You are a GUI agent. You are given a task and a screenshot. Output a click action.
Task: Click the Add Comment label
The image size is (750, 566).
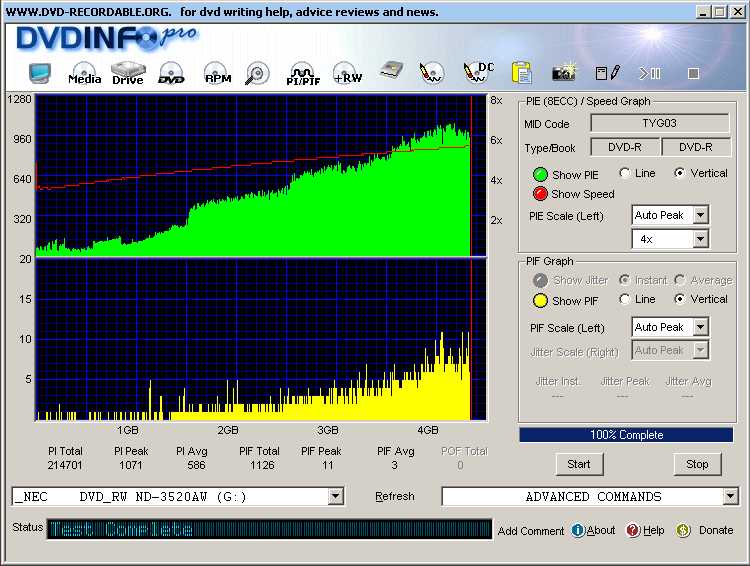pos(531,531)
